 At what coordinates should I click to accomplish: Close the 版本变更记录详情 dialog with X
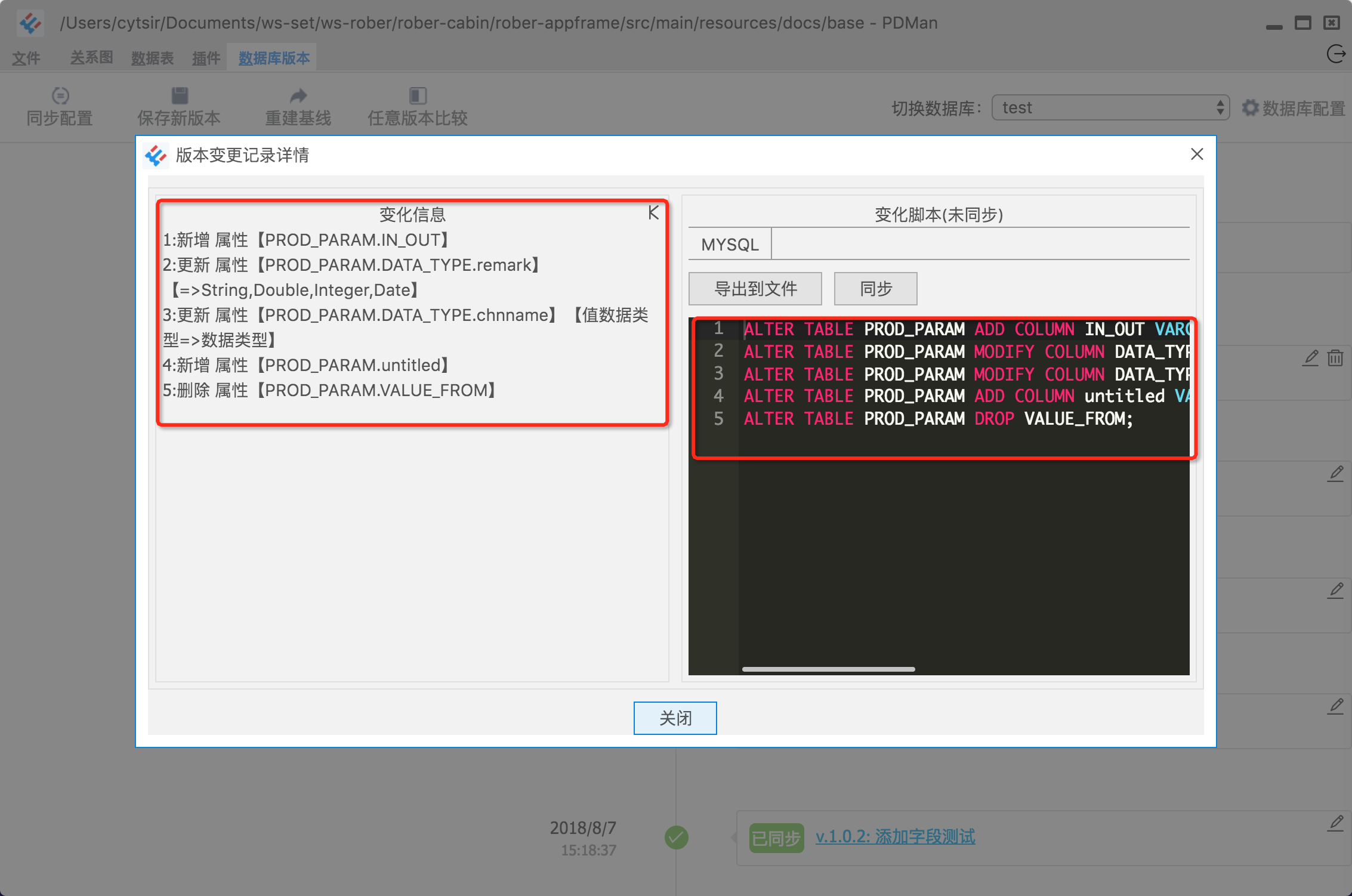(1196, 155)
